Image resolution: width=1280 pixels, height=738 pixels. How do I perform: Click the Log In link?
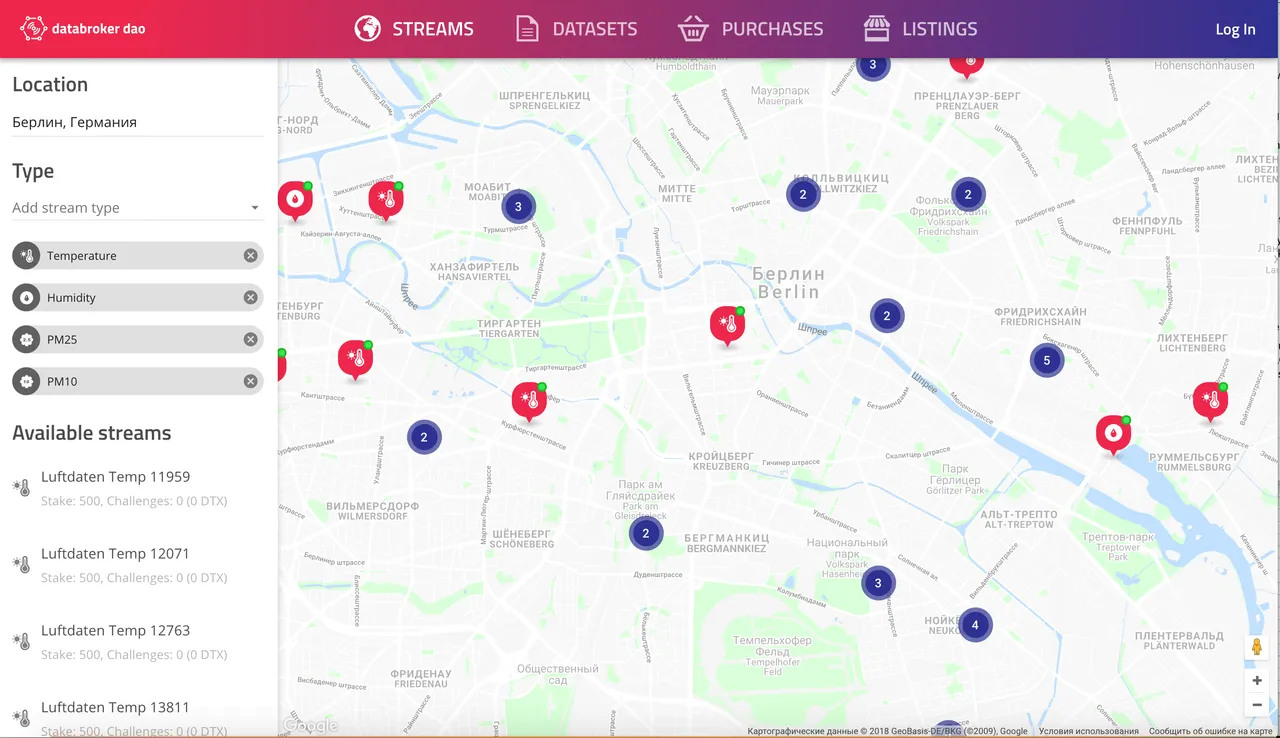(x=1235, y=29)
